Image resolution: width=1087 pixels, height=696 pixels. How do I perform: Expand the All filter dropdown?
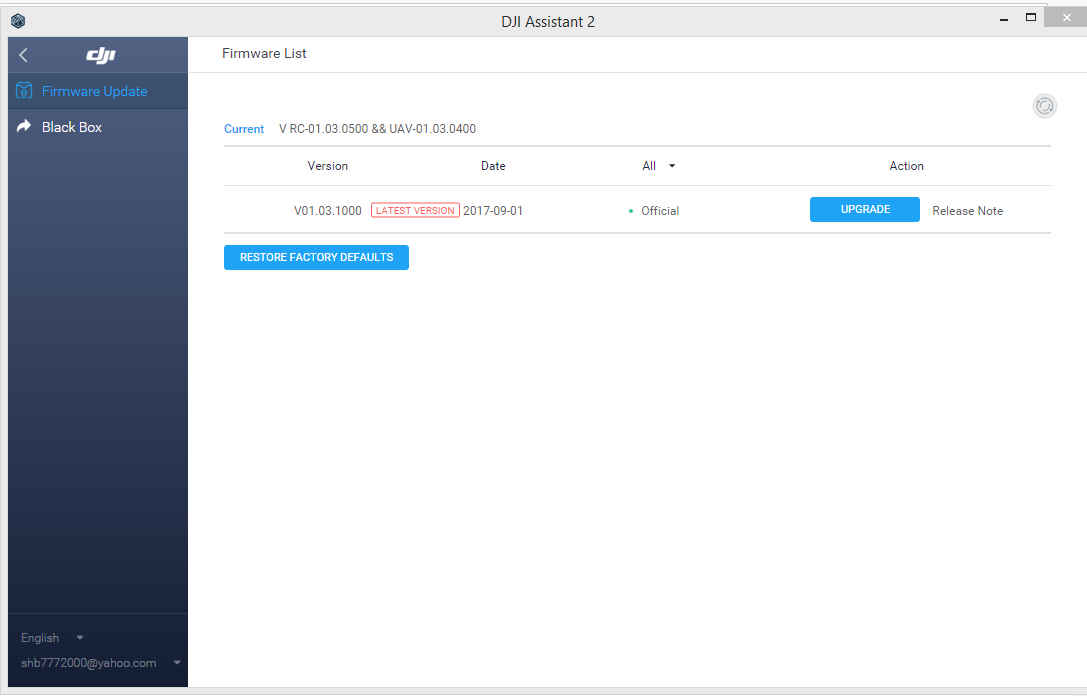point(659,166)
